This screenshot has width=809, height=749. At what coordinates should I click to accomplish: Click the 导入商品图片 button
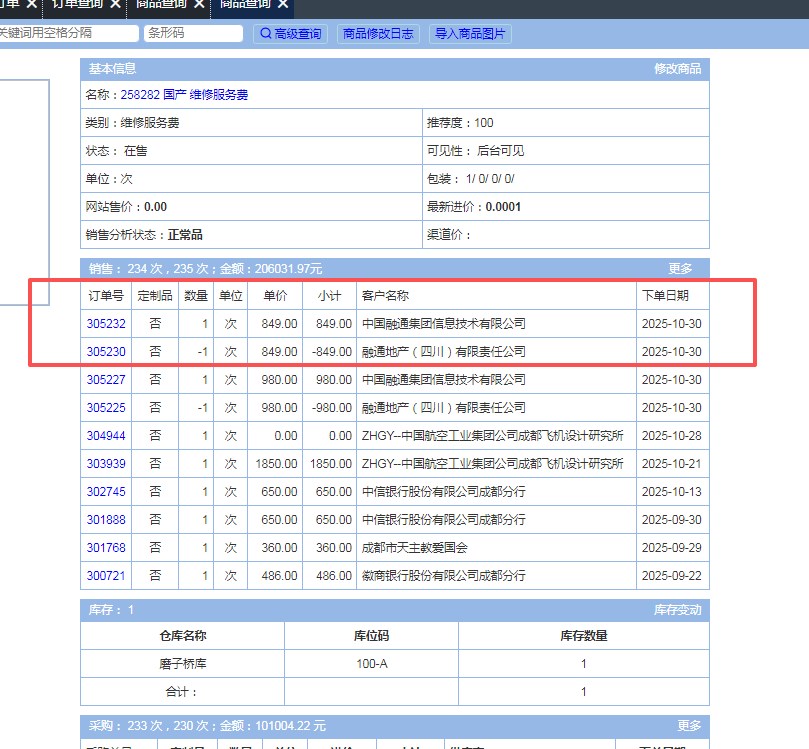pos(470,34)
